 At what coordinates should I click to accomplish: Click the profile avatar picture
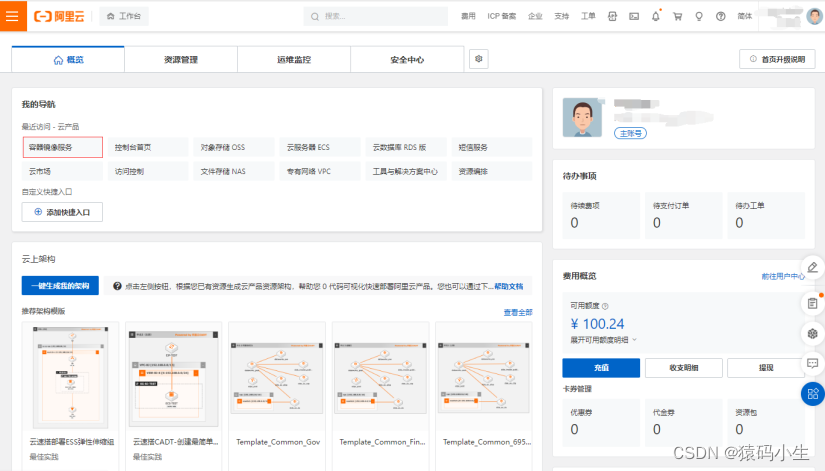[x=582, y=117]
